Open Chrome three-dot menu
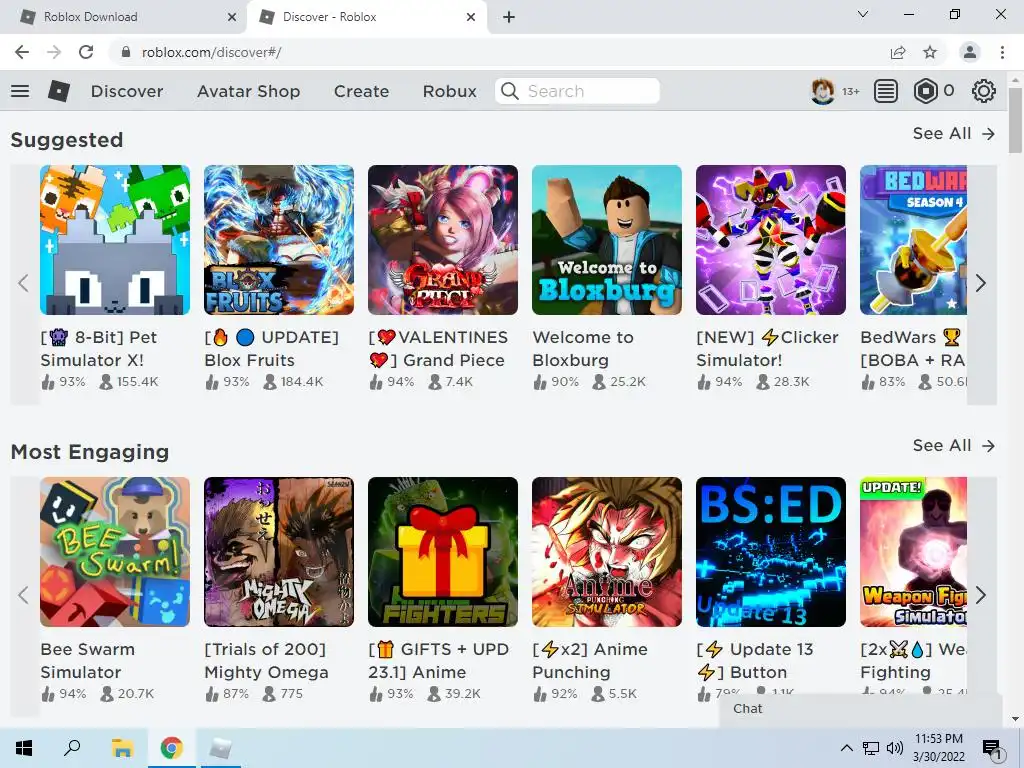This screenshot has height=768, width=1024. (x=1002, y=52)
